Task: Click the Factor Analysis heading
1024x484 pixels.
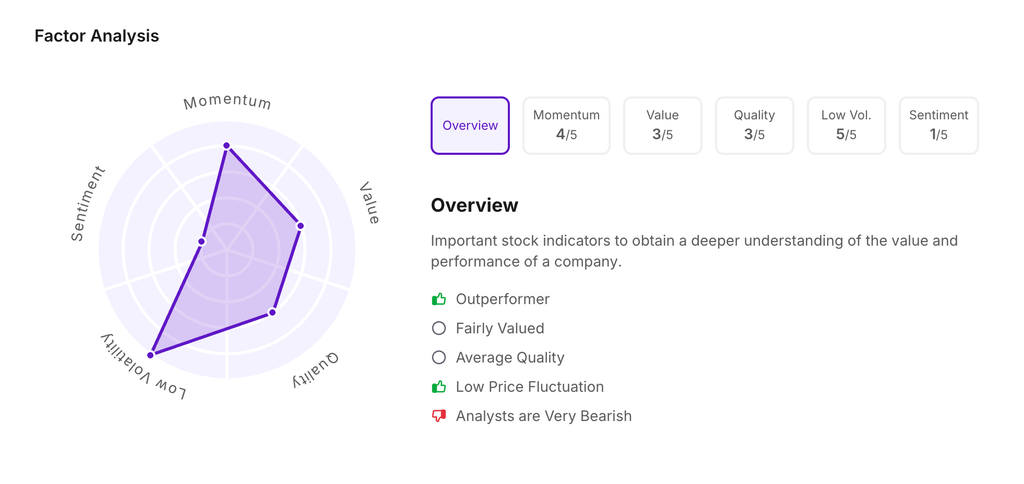Action: click(97, 36)
